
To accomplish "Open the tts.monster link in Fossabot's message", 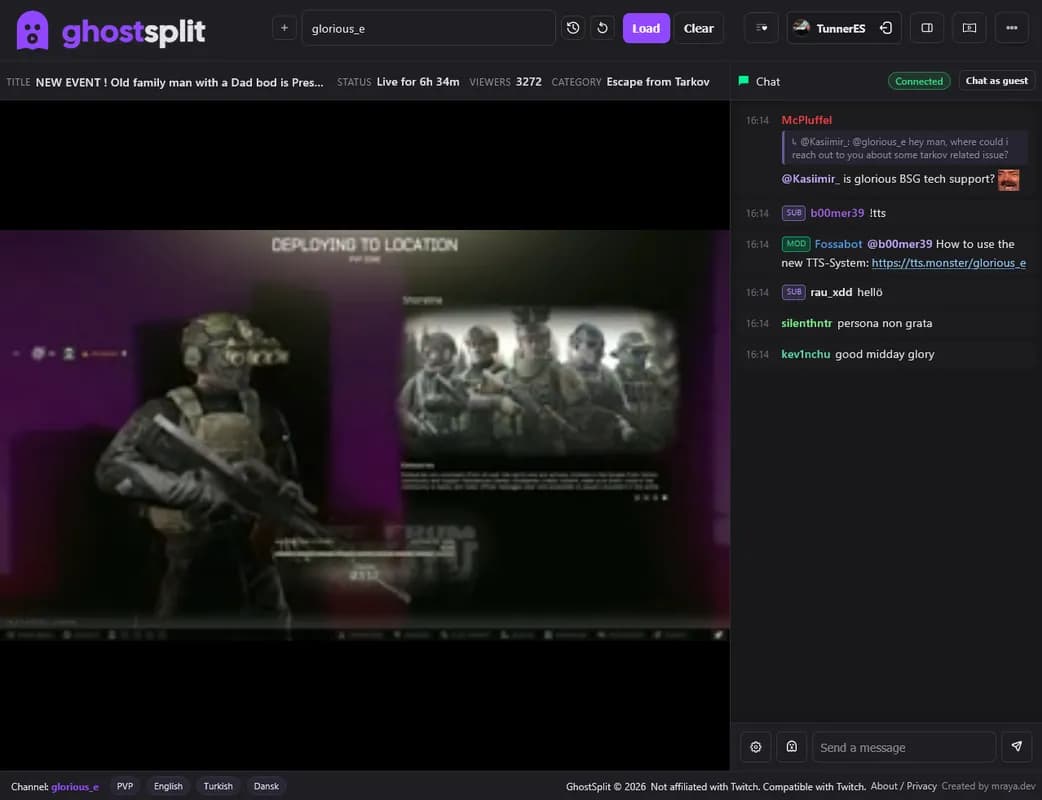I will pyautogui.click(x=948, y=262).
